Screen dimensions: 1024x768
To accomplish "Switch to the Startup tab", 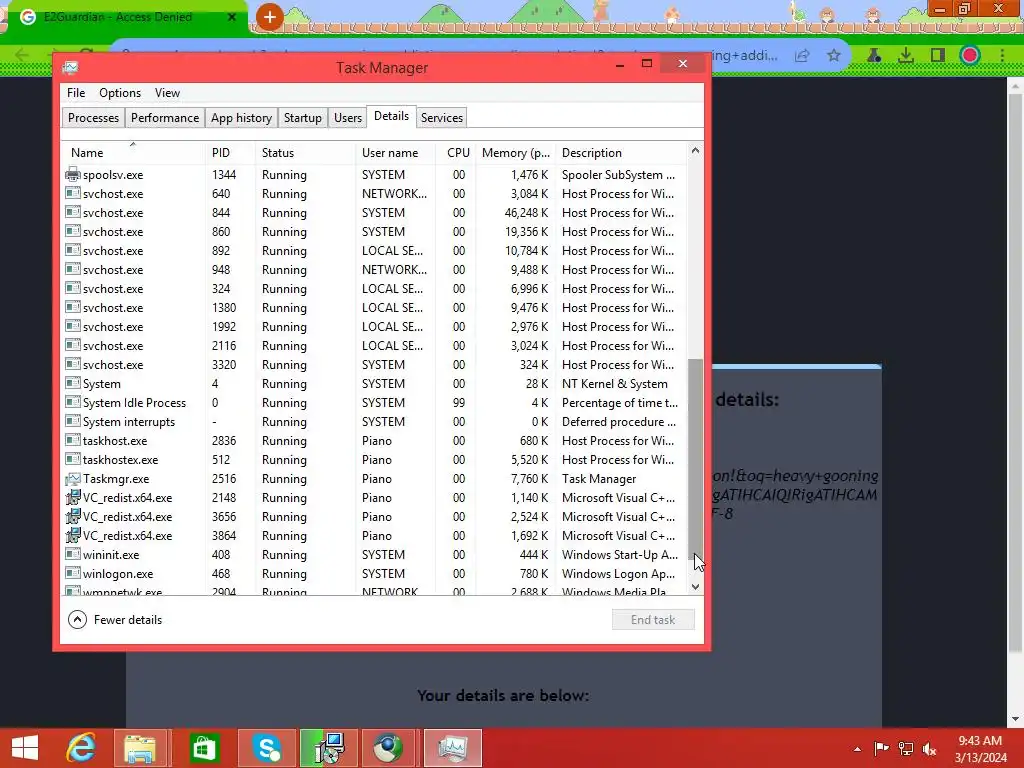I will click(302, 118).
